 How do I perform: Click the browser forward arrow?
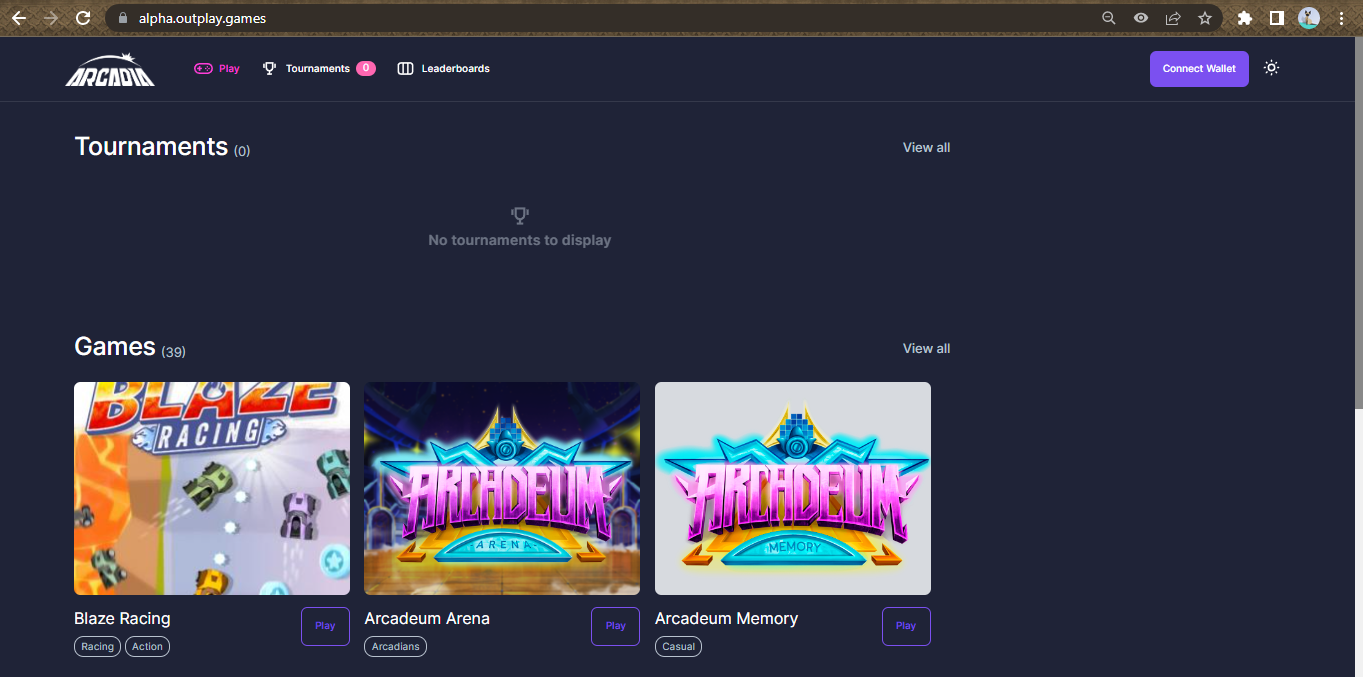click(x=51, y=18)
